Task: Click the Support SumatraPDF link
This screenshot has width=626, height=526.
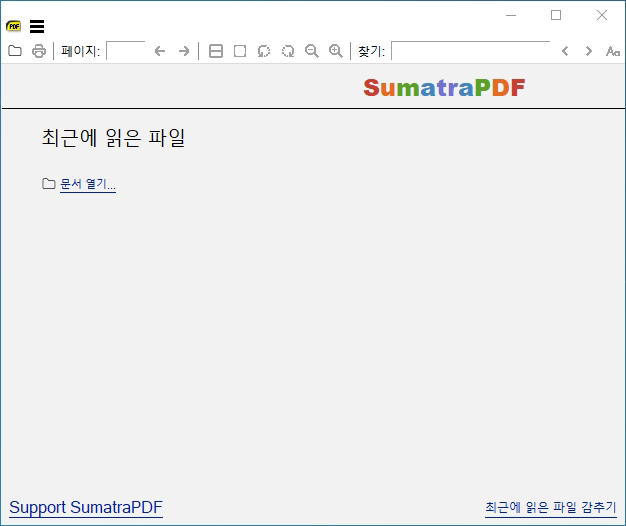Action: pos(86,508)
